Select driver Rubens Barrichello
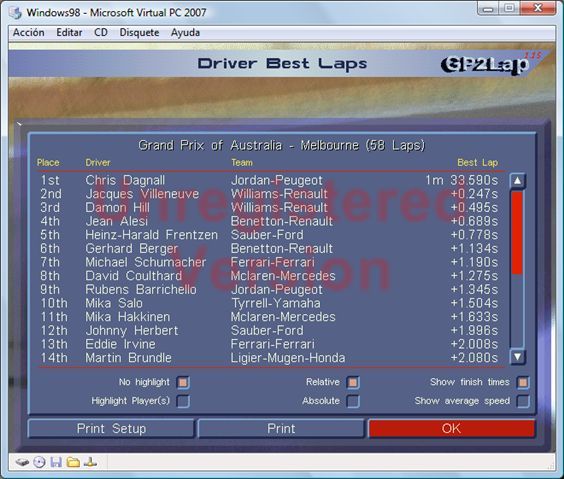 coord(141,289)
